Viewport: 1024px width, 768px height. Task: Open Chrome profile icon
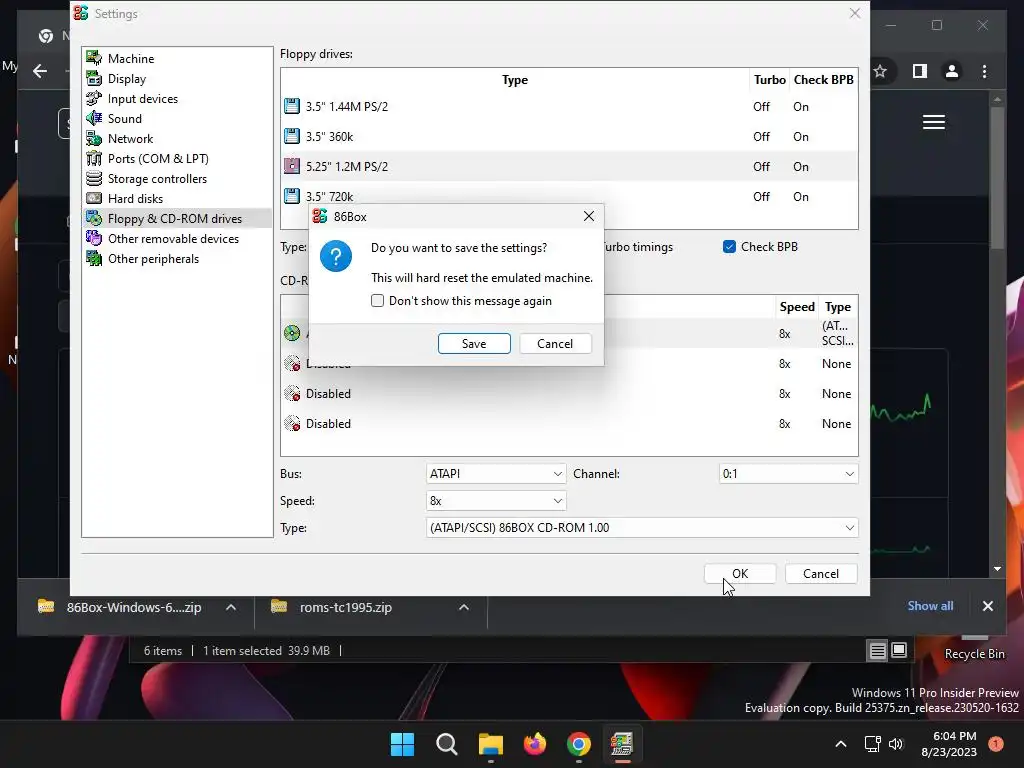click(x=952, y=71)
